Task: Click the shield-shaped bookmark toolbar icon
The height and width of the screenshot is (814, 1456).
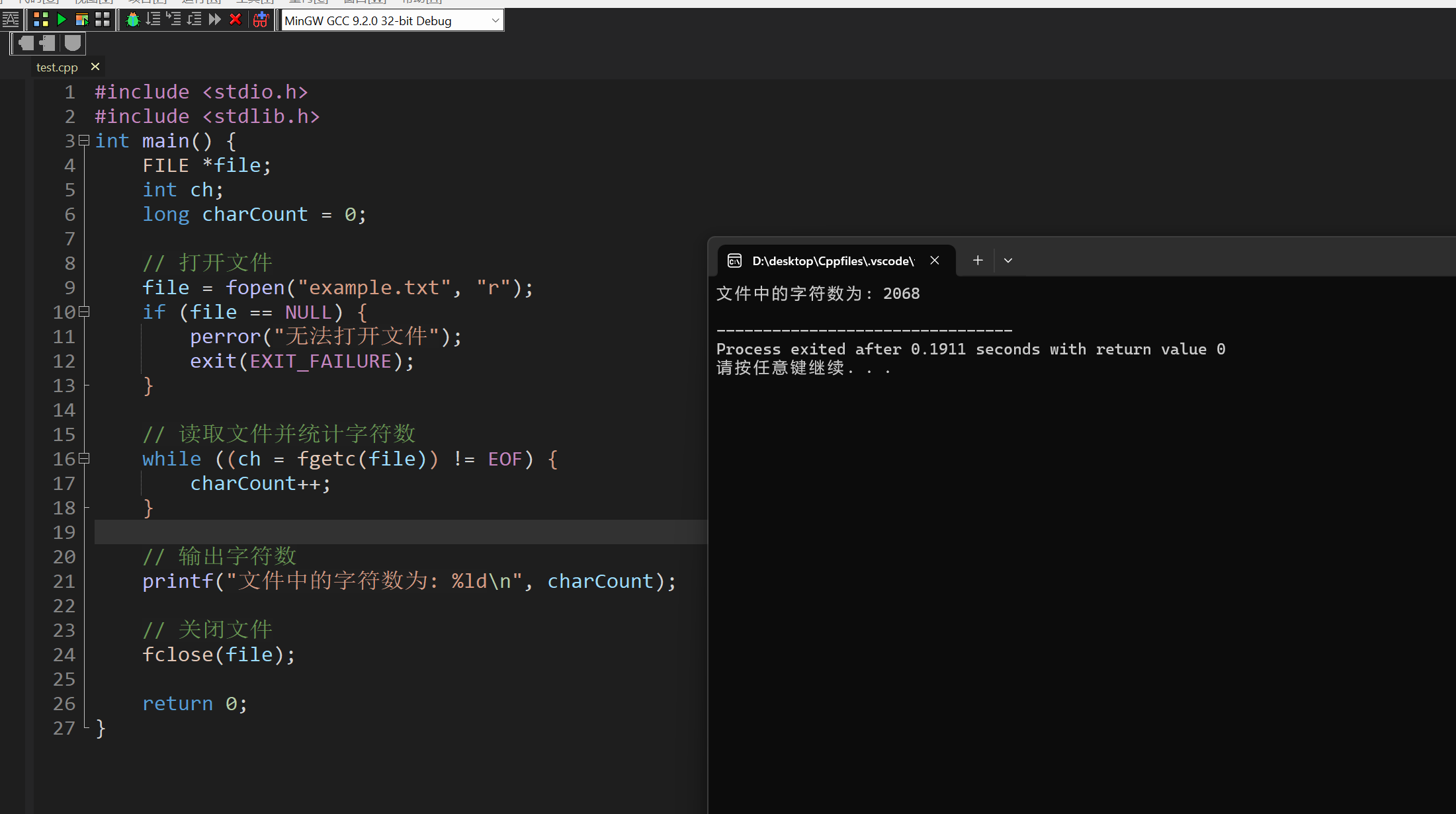Action: point(72,44)
